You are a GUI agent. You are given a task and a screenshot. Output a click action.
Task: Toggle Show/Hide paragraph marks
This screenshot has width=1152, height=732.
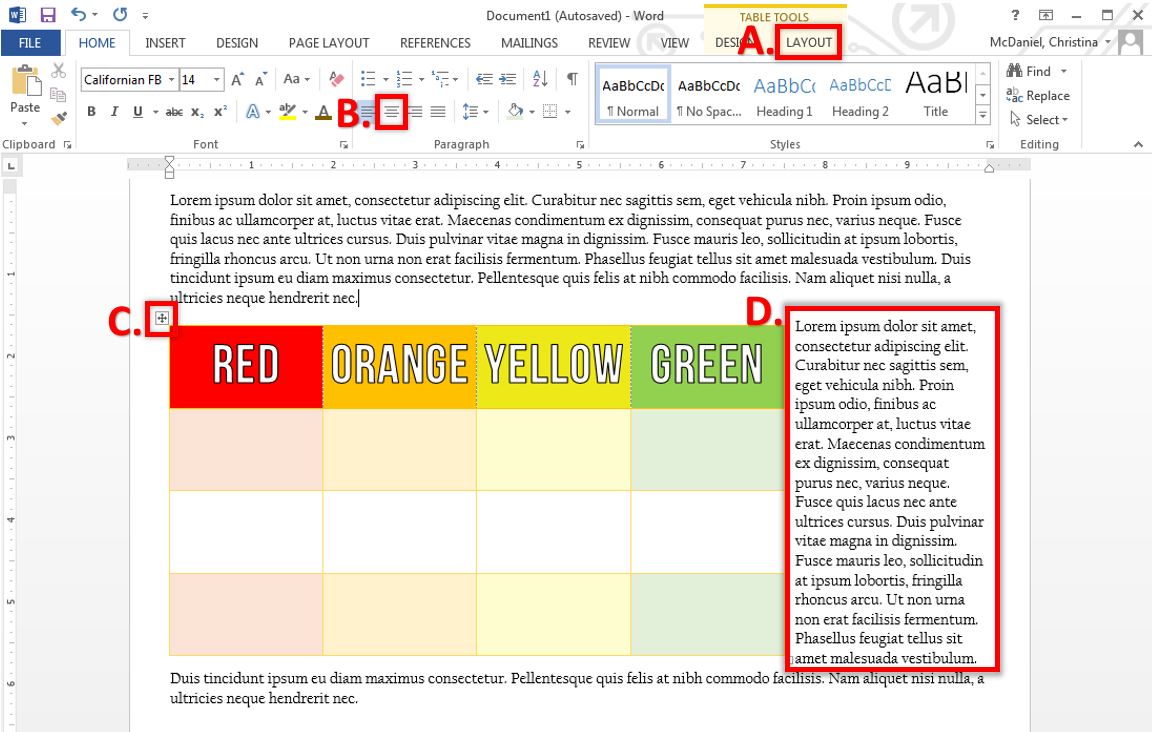click(571, 79)
